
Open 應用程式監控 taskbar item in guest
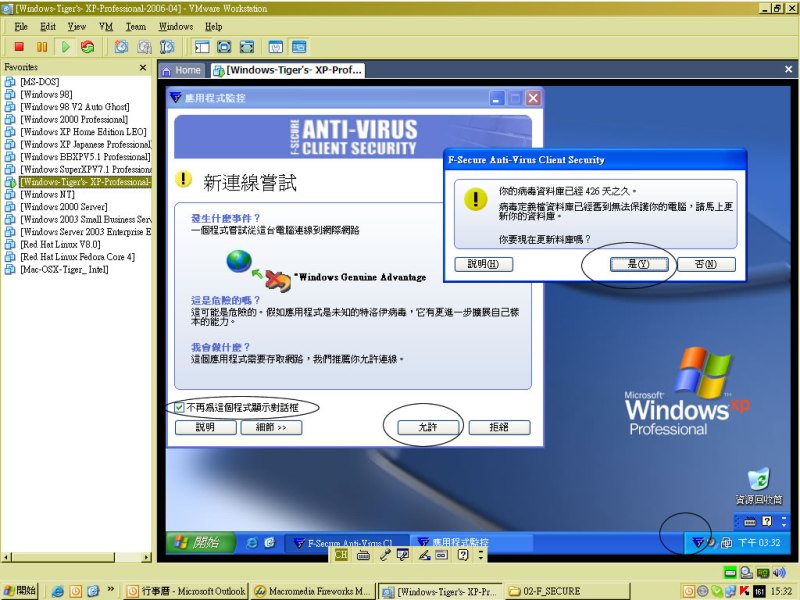point(471,543)
